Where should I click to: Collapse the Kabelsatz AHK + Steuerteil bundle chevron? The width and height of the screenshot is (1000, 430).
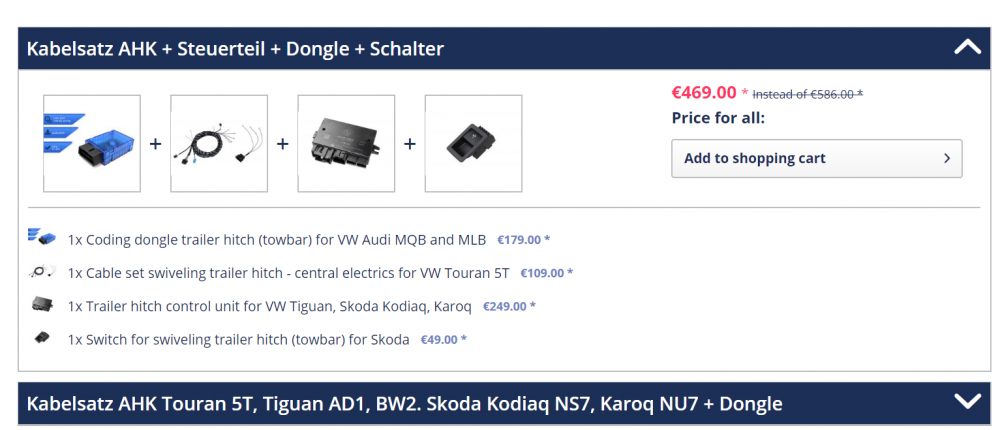tap(967, 47)
